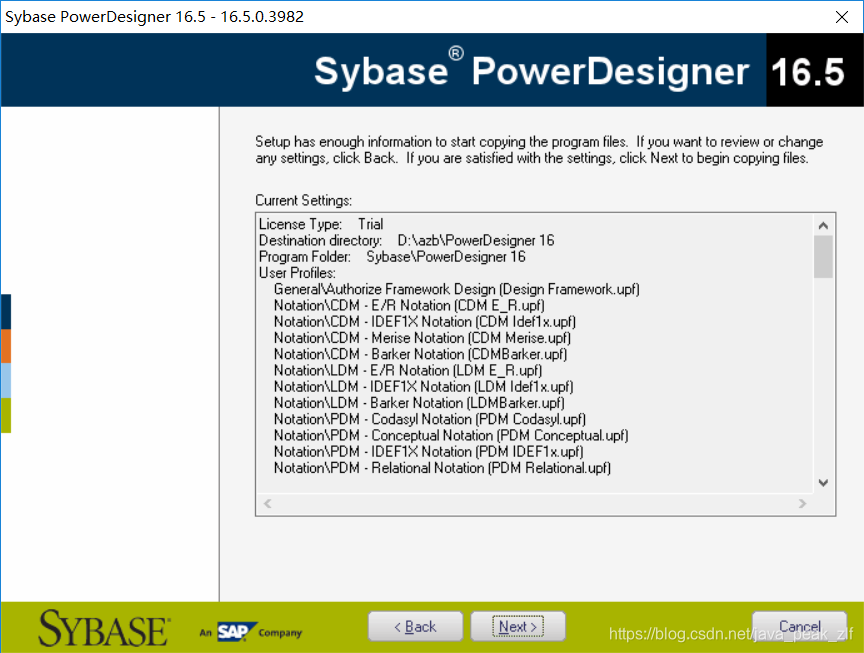
Task: Click the 'Current Settings:' label
Action: tap(304, 201)
